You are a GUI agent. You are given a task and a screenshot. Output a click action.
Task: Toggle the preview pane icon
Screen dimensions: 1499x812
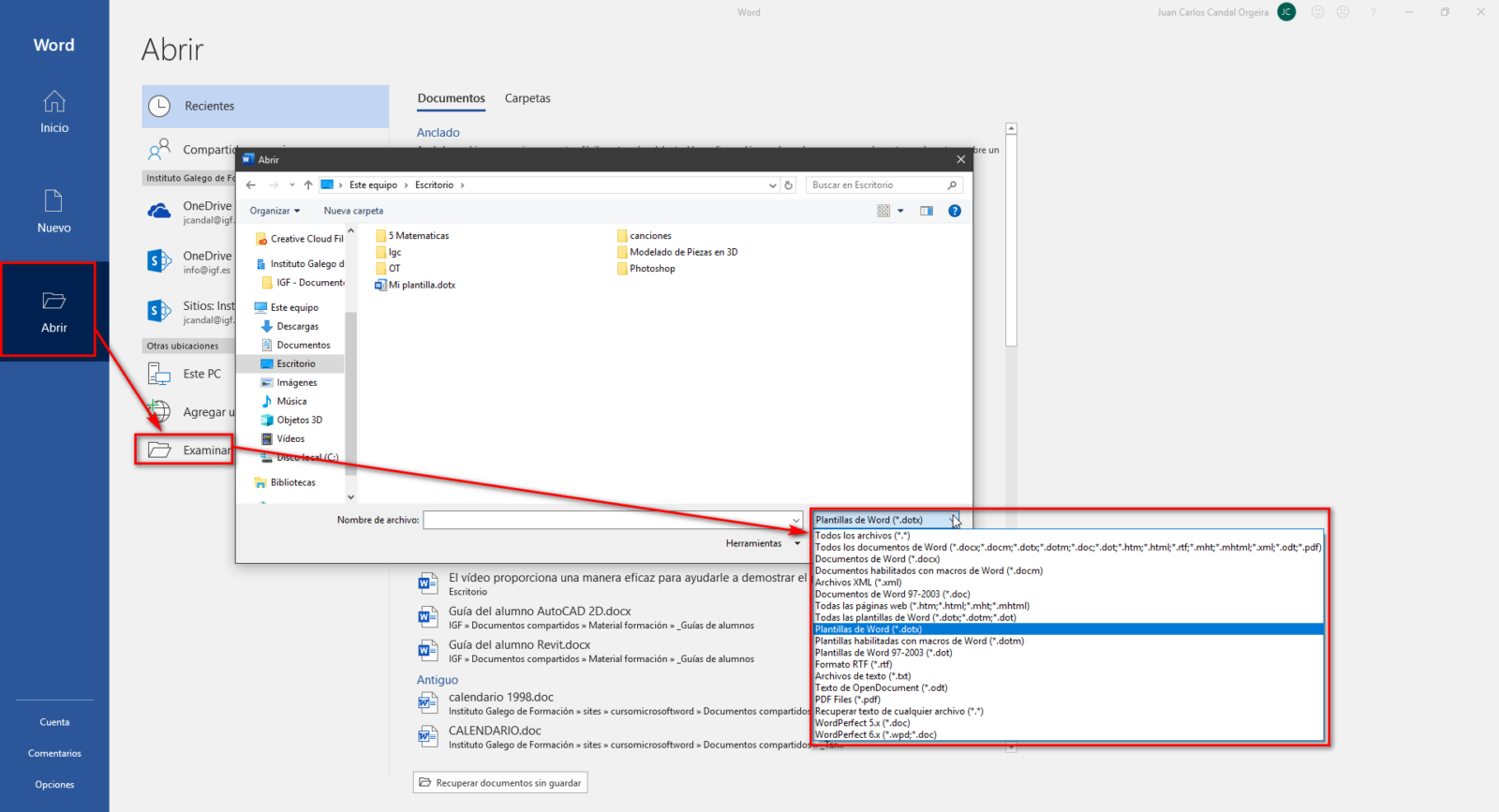(x=926, y=211)
